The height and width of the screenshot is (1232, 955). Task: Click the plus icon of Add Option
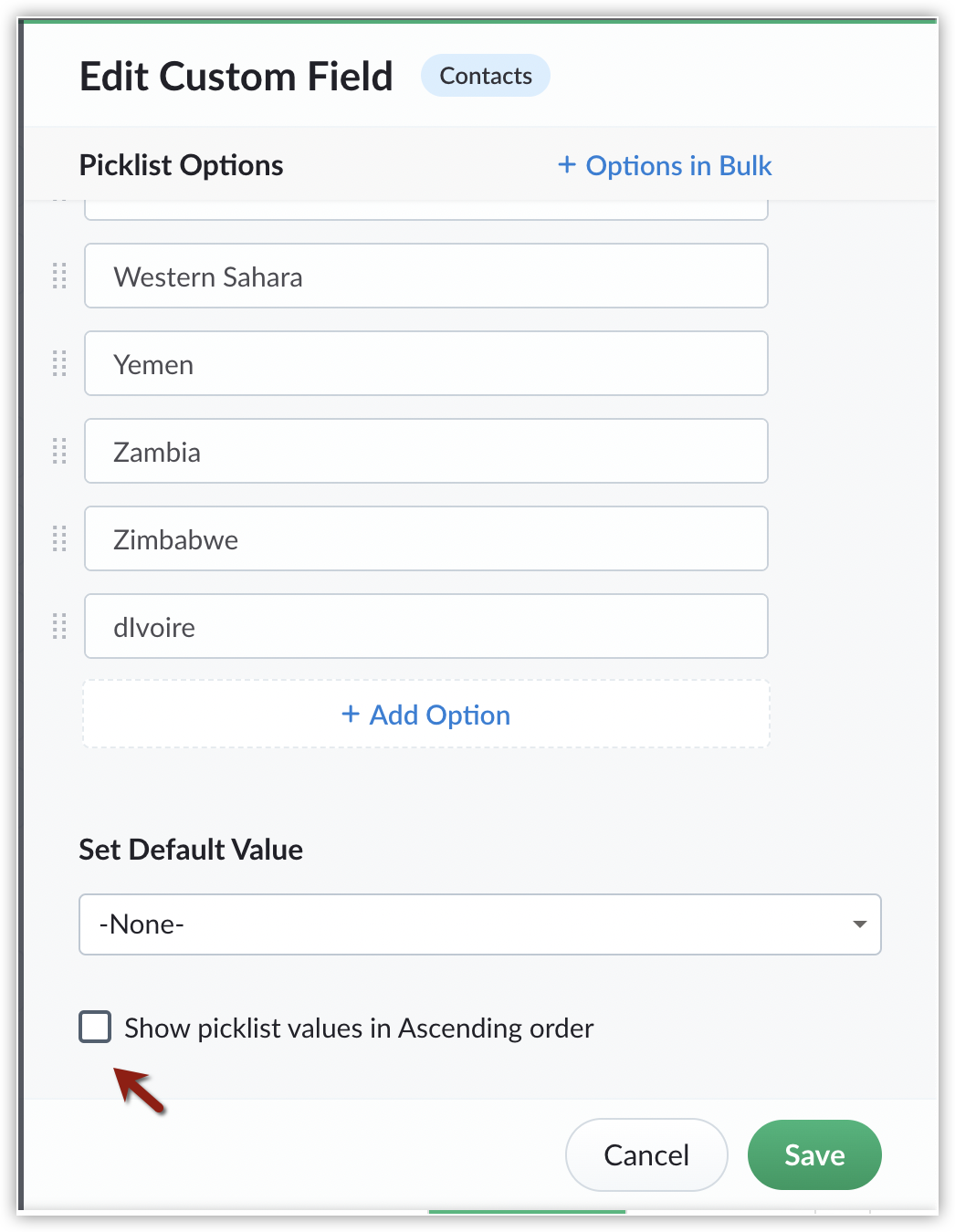[x=351, y=714]
